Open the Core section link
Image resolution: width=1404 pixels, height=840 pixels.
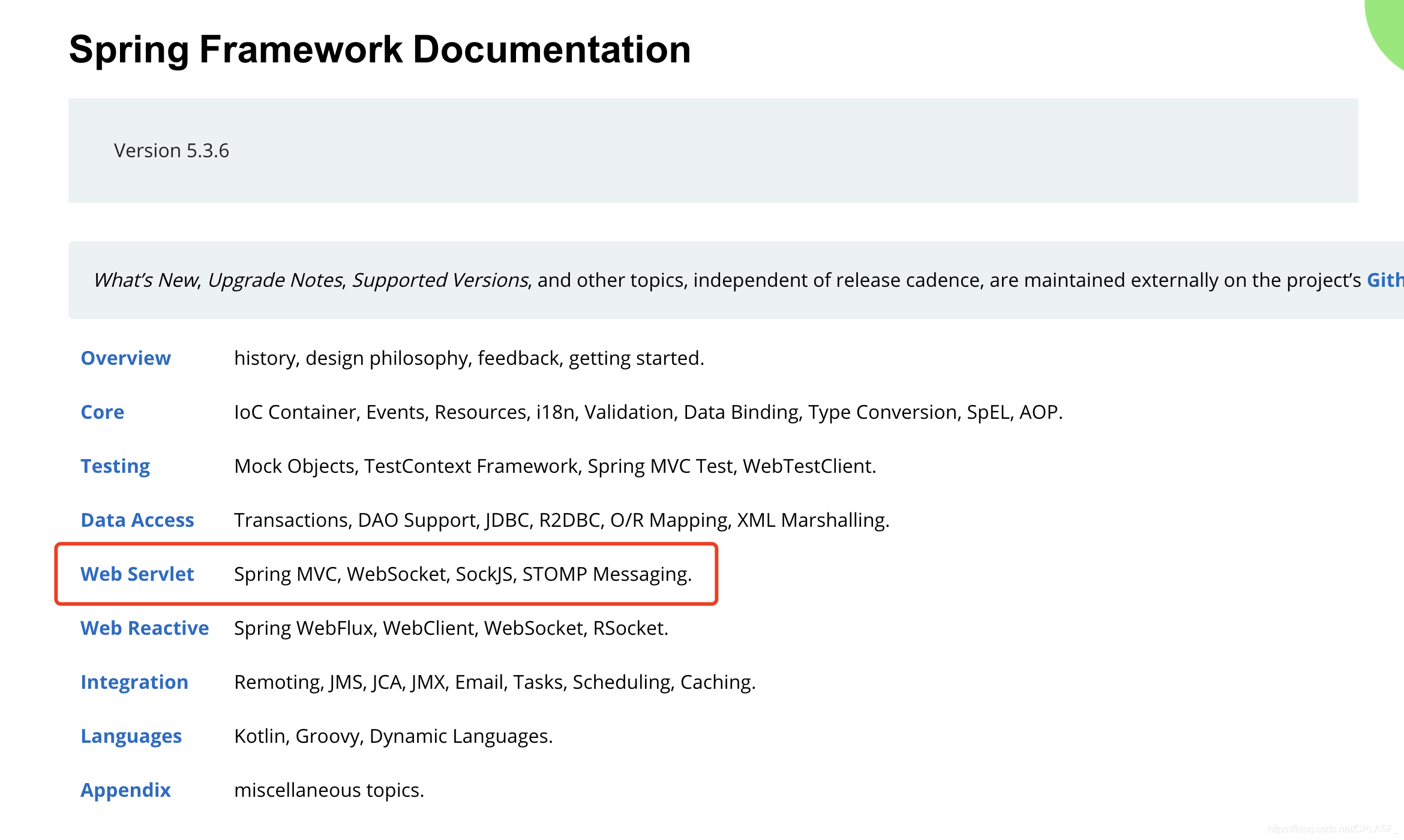click(x=103, y=412)
